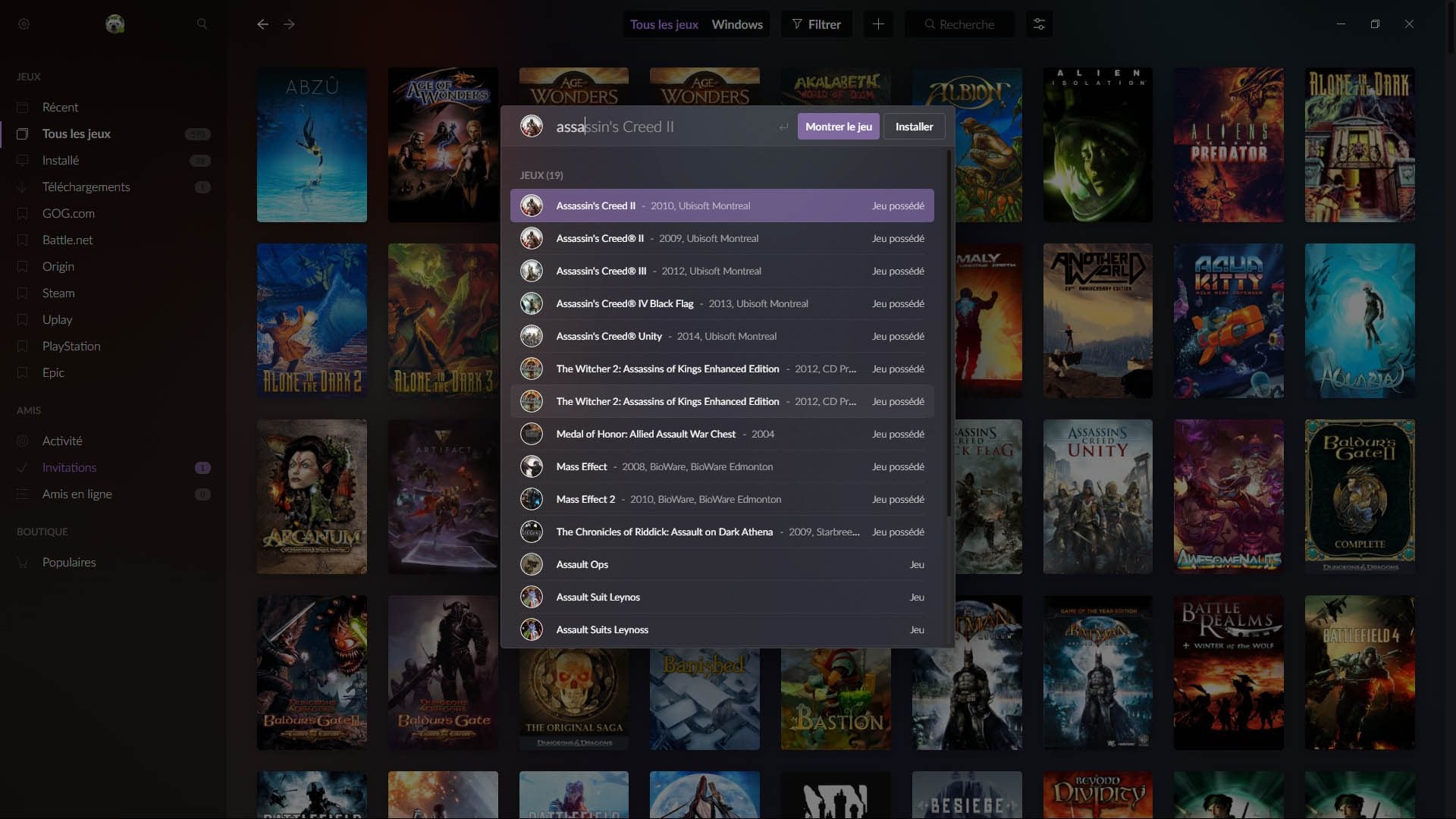This screenshot has width=1456, height=819.
Task: Click the sidebar search magnifier icon
Action: (202, 24)
